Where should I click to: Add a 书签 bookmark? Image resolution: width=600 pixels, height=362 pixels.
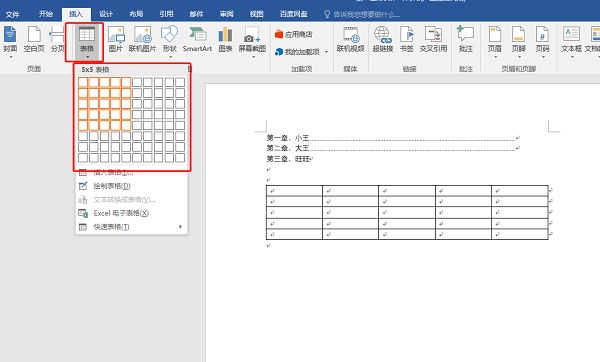click(x=406, y=39)
